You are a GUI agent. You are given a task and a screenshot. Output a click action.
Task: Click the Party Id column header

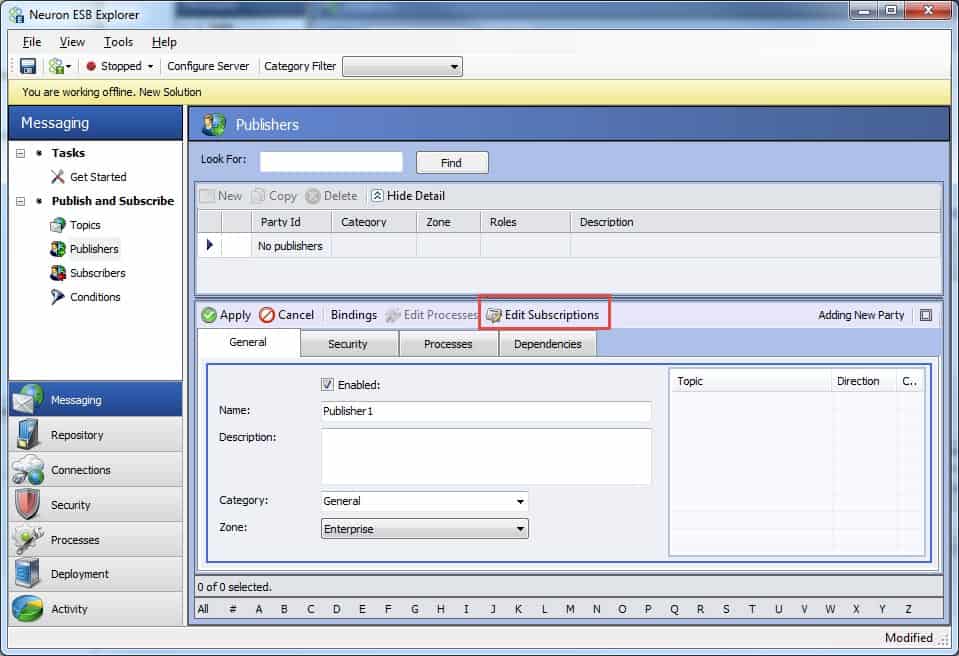[291, 222]
